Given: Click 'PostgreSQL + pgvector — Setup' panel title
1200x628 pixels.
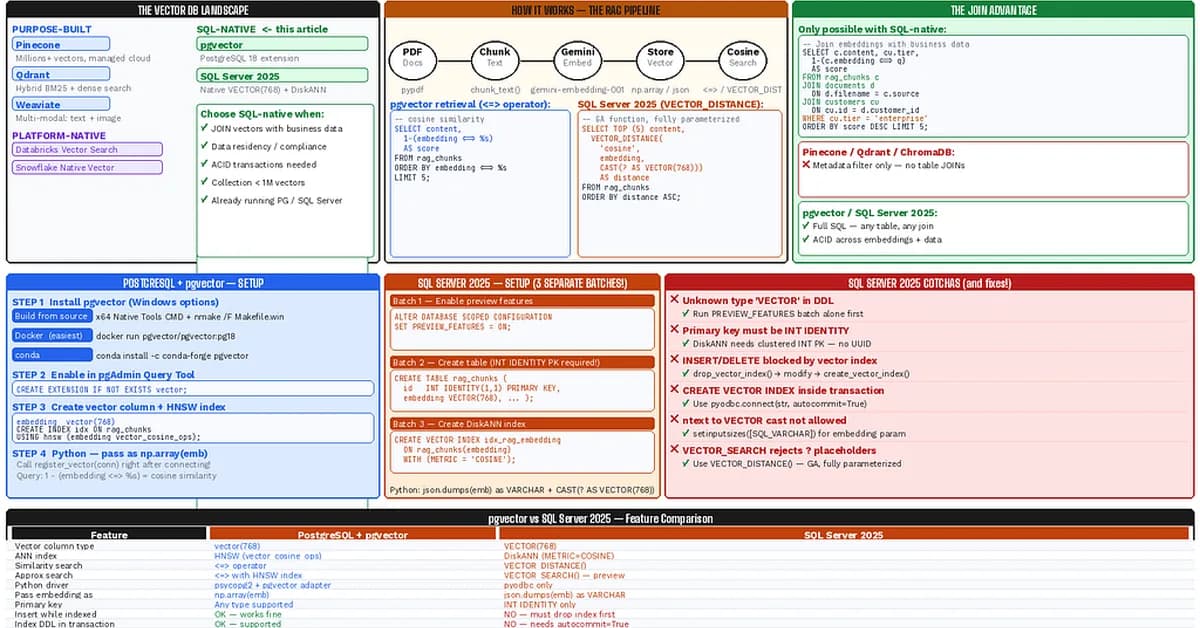Looking at the screenshot, I should 193,283.
